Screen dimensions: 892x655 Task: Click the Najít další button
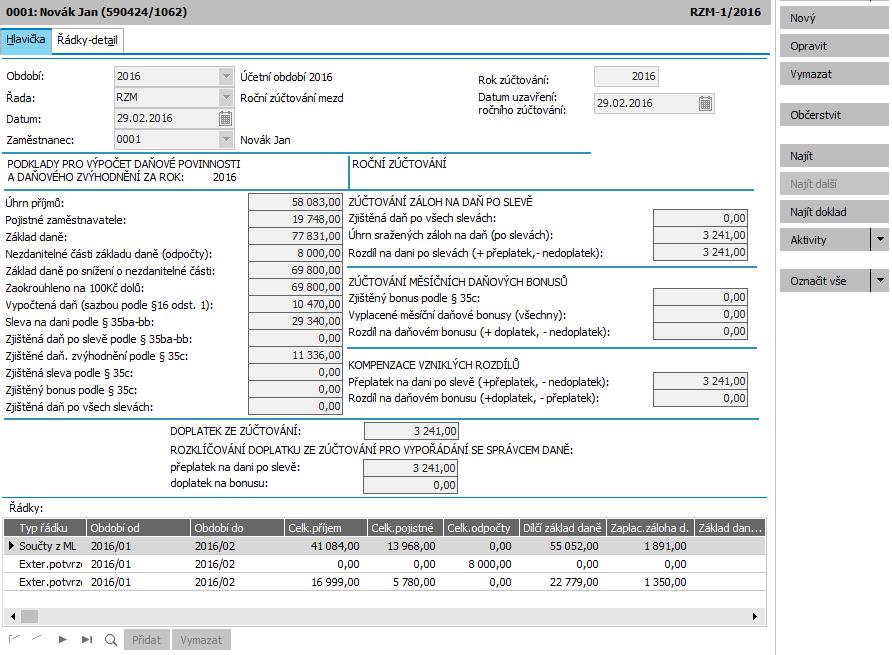point(834,184)
